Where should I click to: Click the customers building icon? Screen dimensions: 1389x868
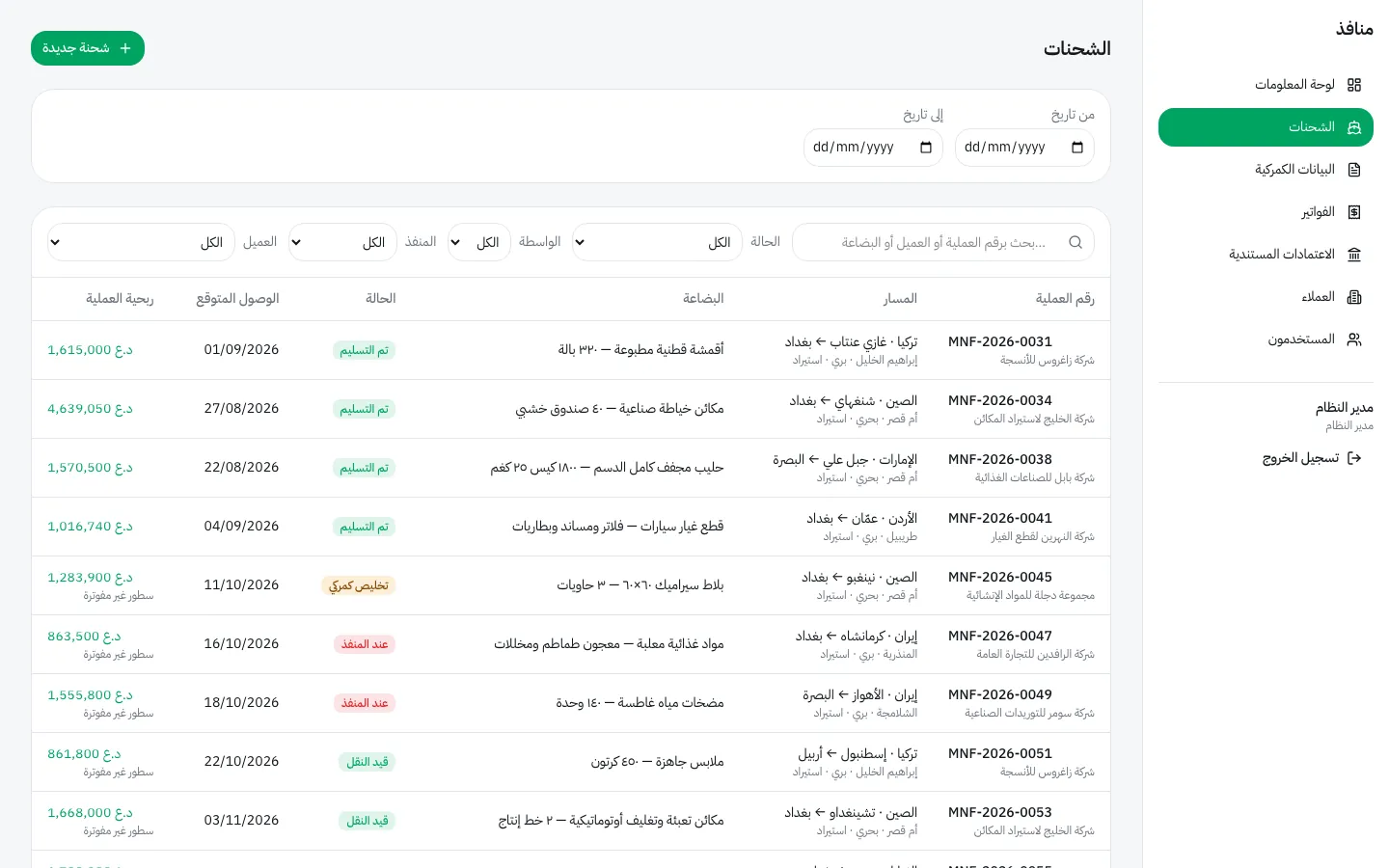(x=1354, y=297)
